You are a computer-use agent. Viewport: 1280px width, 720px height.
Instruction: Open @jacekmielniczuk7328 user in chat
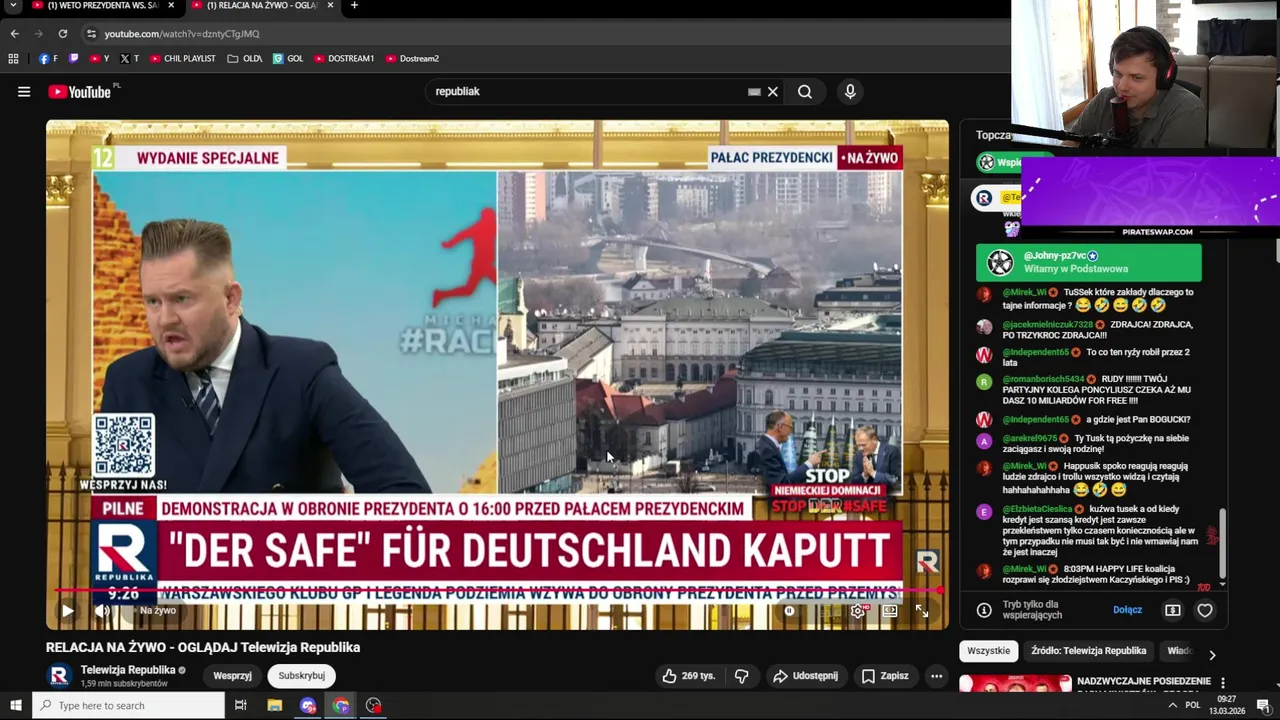point(1048,324)
